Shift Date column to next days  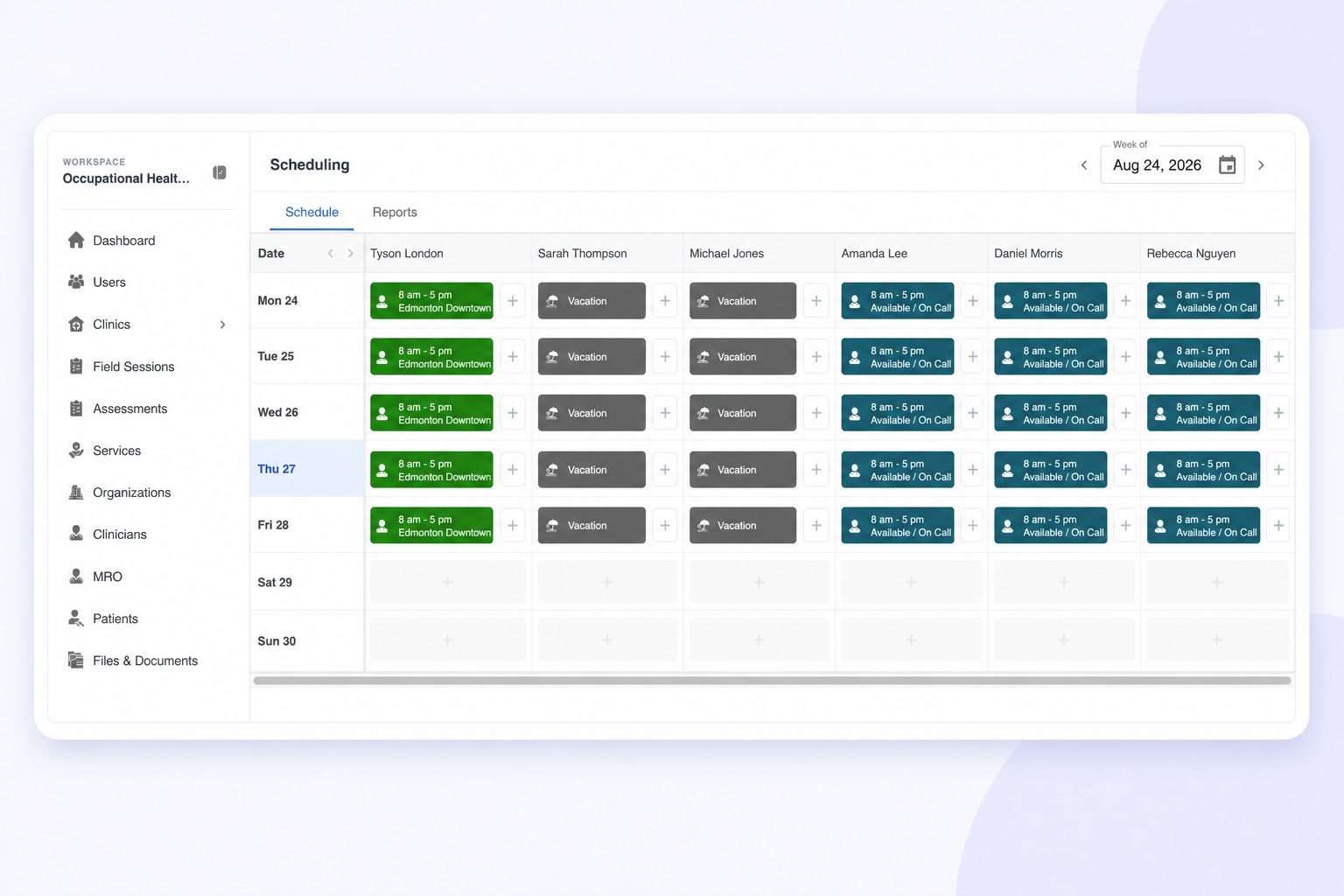coord(350,253)
